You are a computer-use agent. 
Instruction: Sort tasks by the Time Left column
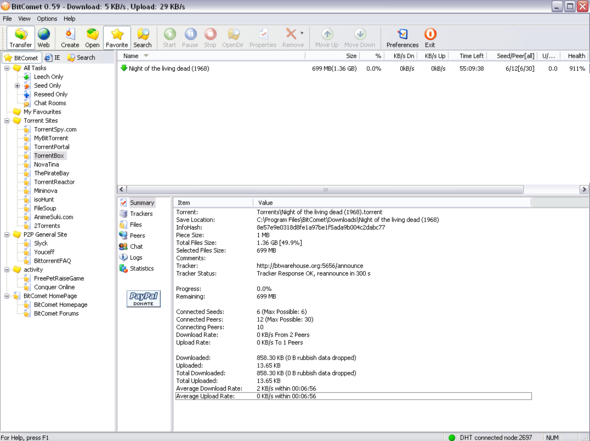click(467, 56)
